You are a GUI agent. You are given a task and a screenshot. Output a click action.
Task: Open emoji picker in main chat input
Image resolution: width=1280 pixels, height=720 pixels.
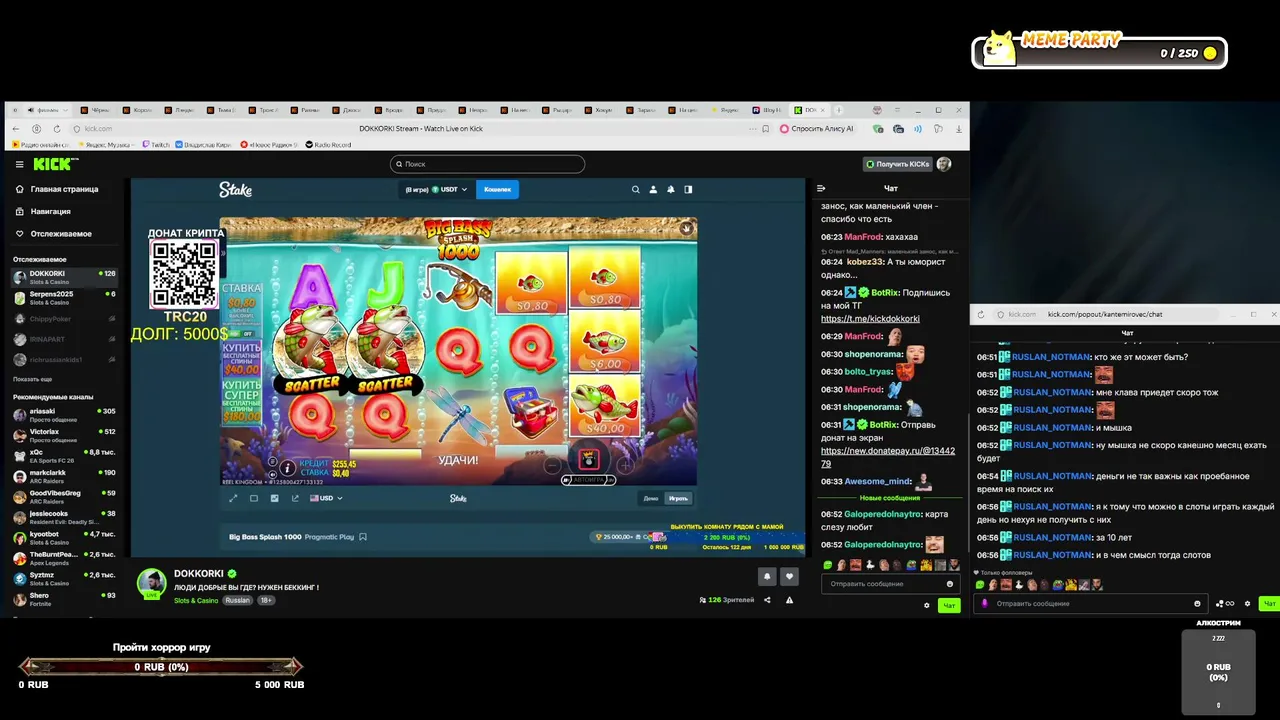tap(950, 584)
